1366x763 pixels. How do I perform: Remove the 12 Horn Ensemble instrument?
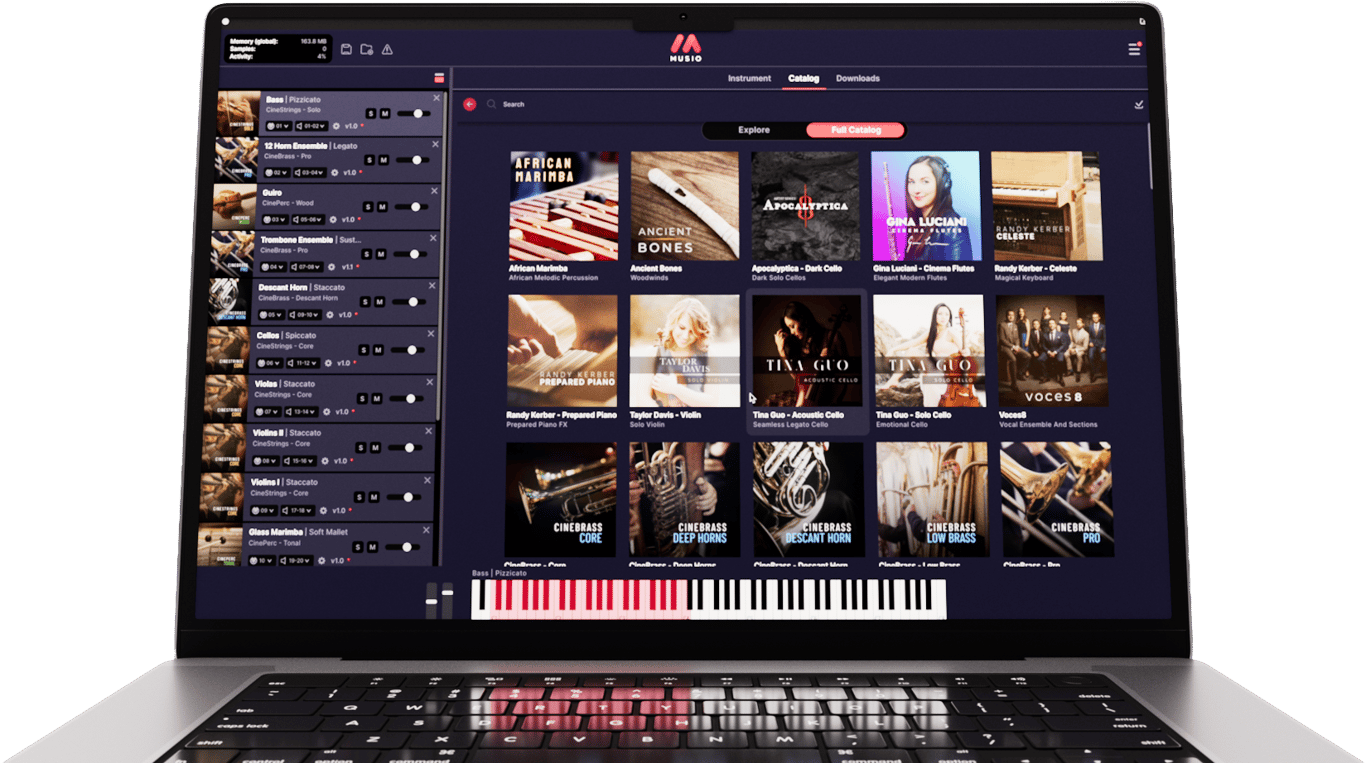pos(435,144)
